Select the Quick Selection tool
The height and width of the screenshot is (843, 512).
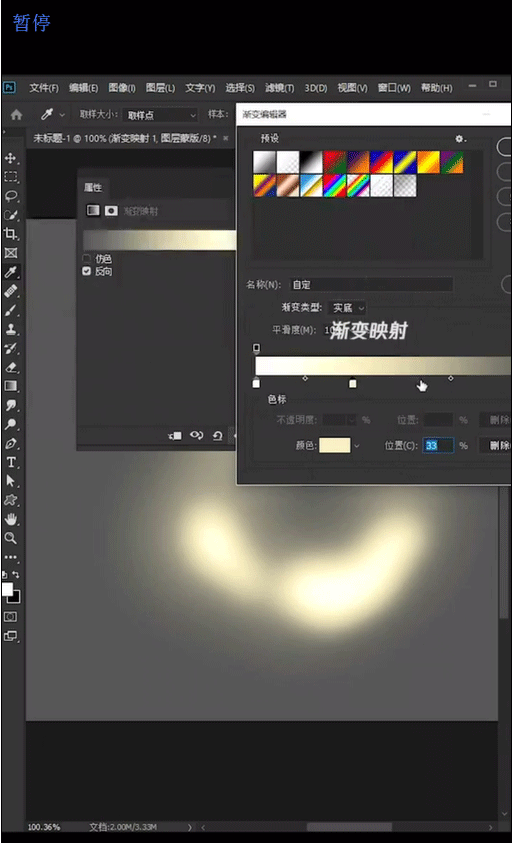10,215
